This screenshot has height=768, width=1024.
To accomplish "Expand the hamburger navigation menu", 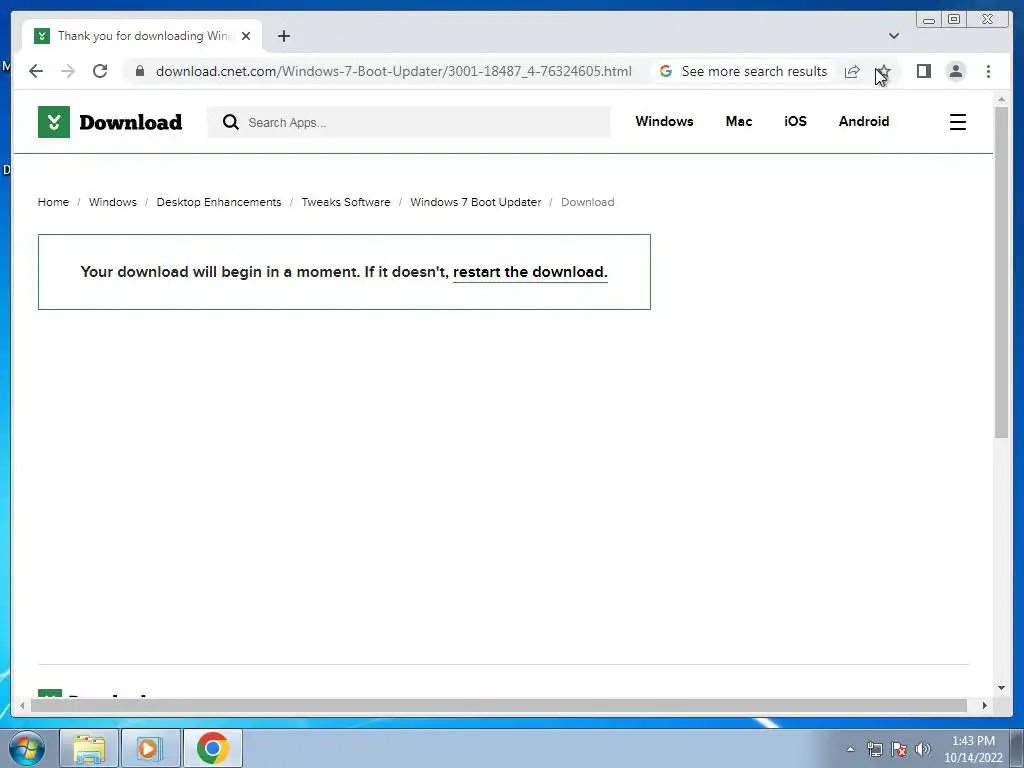I will tap(957, 122).
